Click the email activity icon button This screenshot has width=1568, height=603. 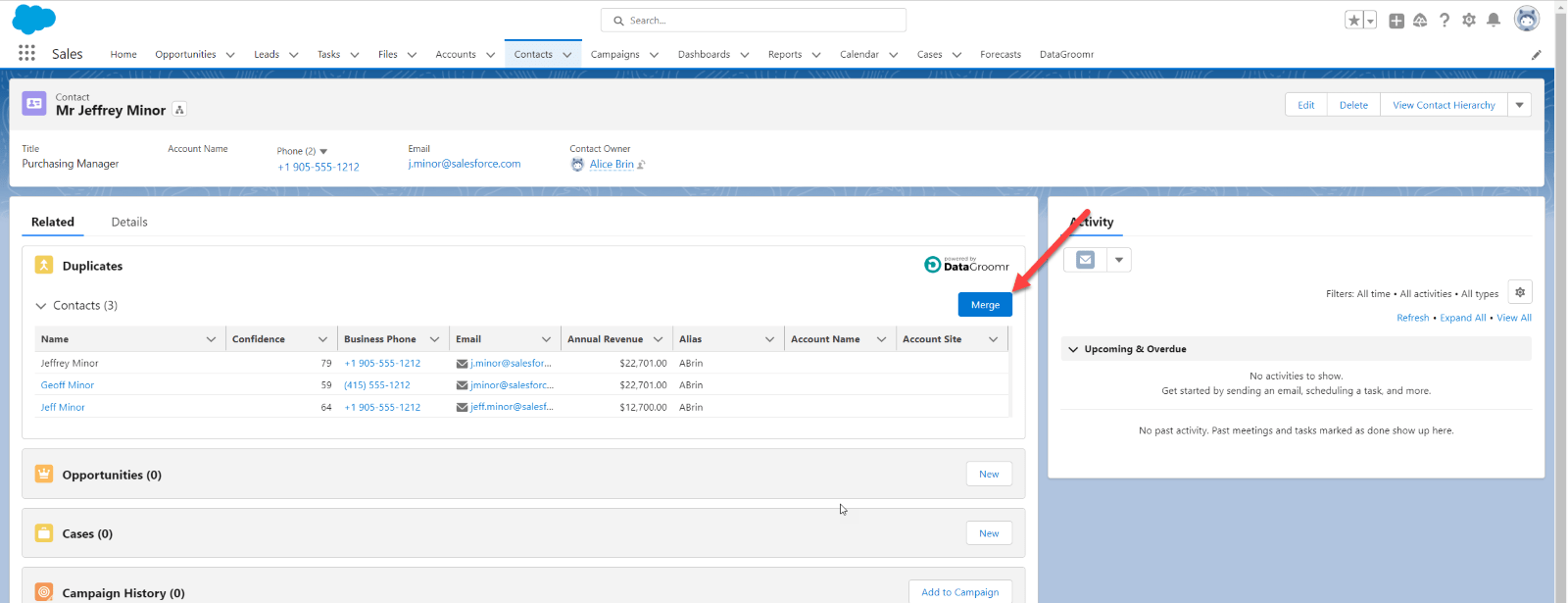1085,260
